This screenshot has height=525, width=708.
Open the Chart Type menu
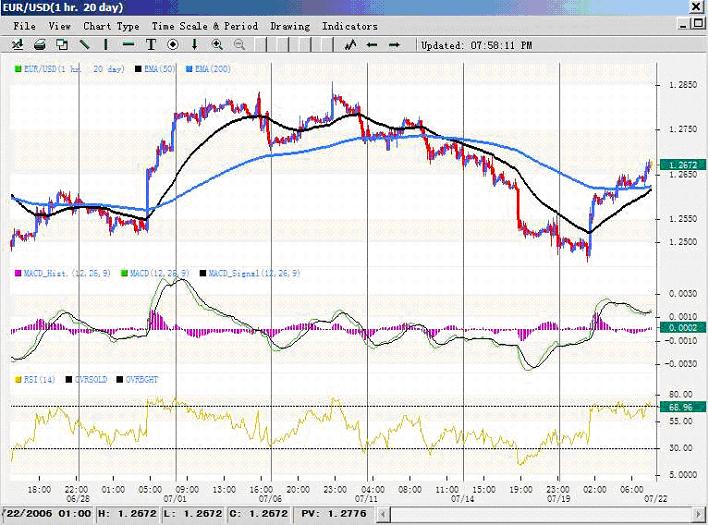point(111,26)
